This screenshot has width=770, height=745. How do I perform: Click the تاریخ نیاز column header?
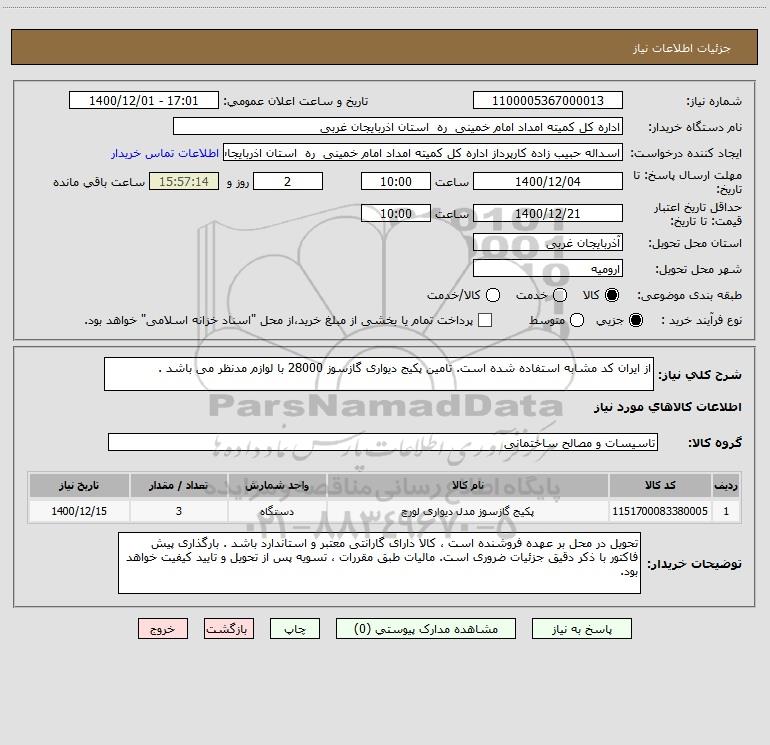point(79,485)
